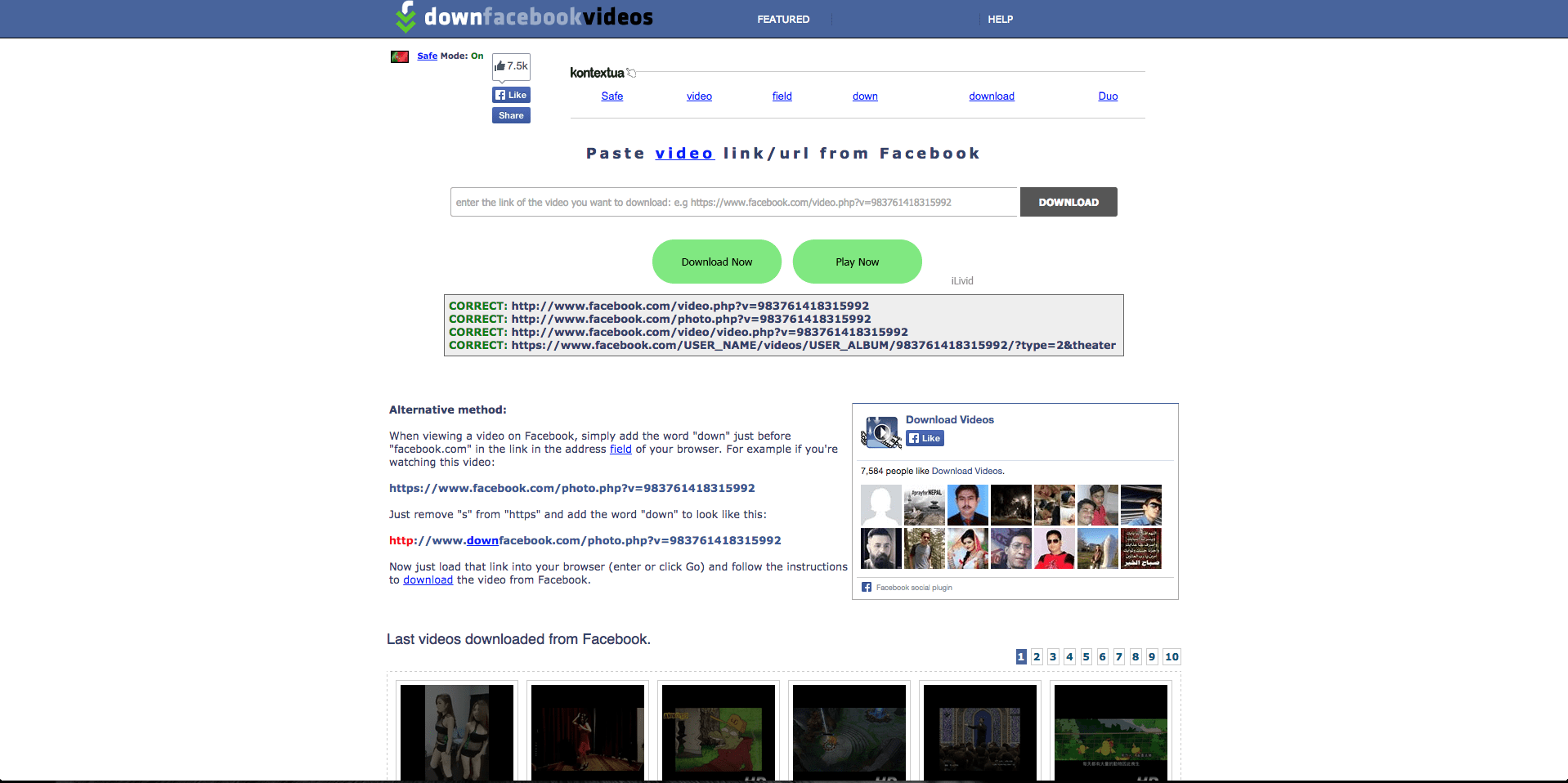Click the green Play Now button
The image size is (1568, 783).
coord(858,262)
